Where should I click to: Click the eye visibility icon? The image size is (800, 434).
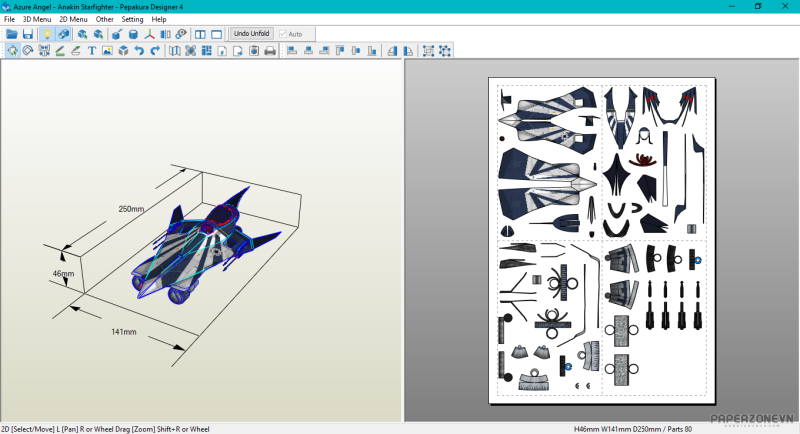point(181,34)
